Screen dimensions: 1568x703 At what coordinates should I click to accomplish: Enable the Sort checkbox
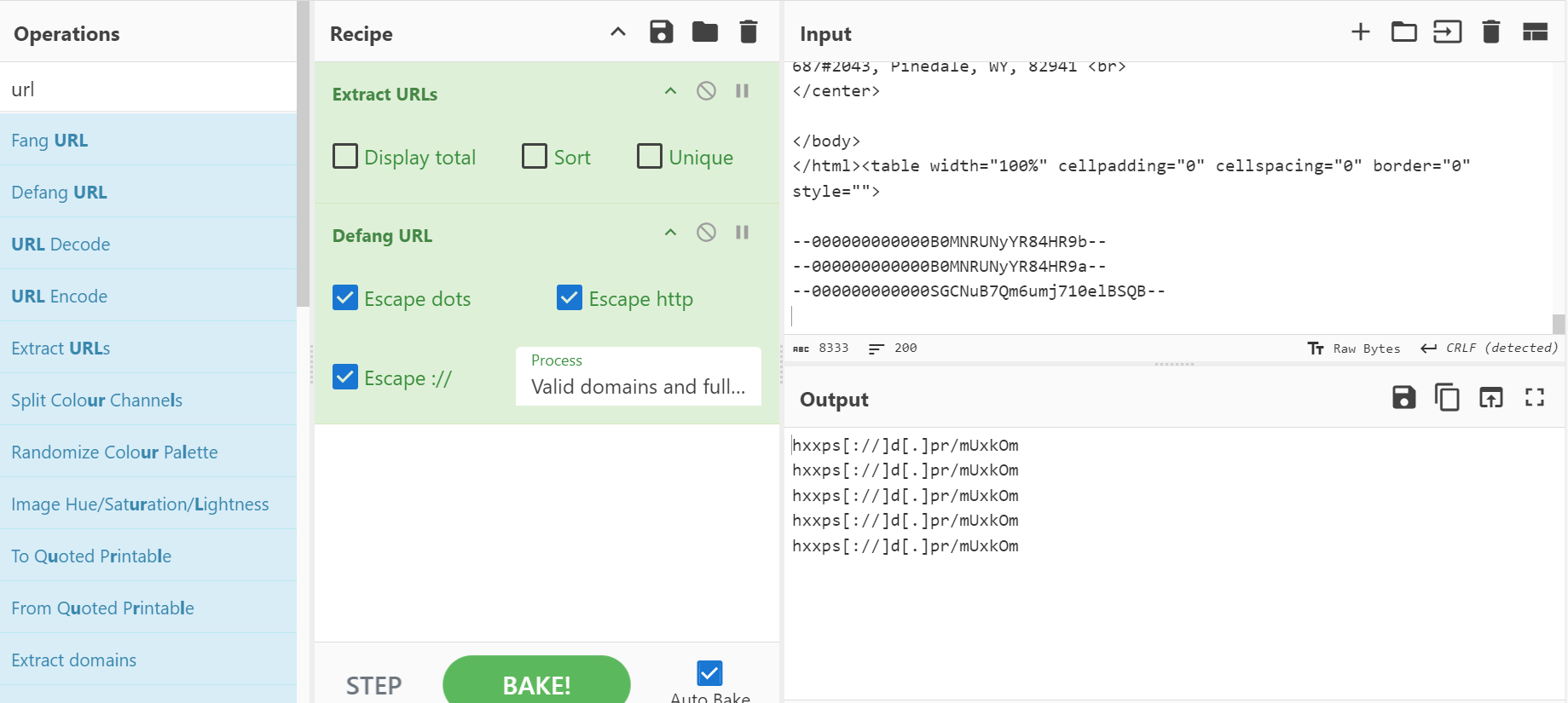coord(535,157)
